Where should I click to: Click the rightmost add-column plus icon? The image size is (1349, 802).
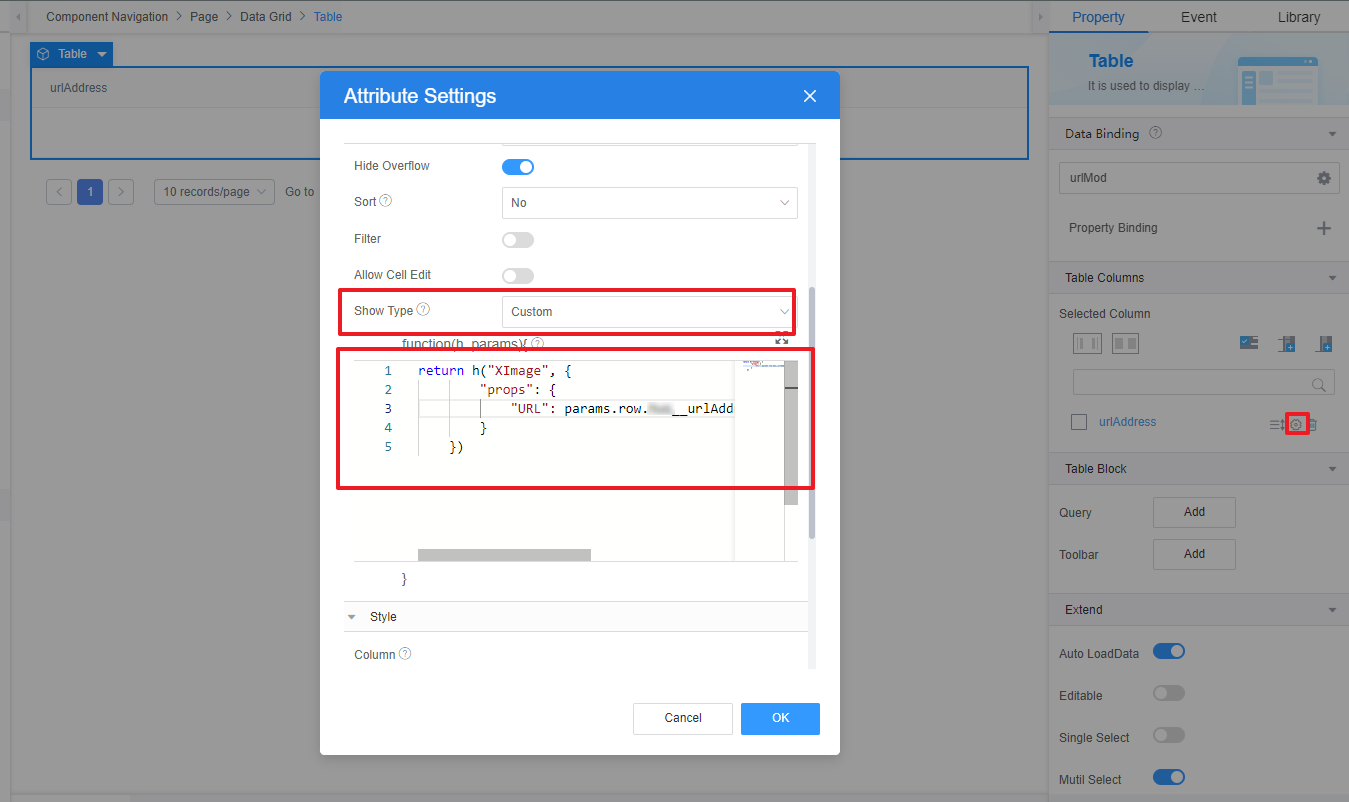(x=1324, y=343)
